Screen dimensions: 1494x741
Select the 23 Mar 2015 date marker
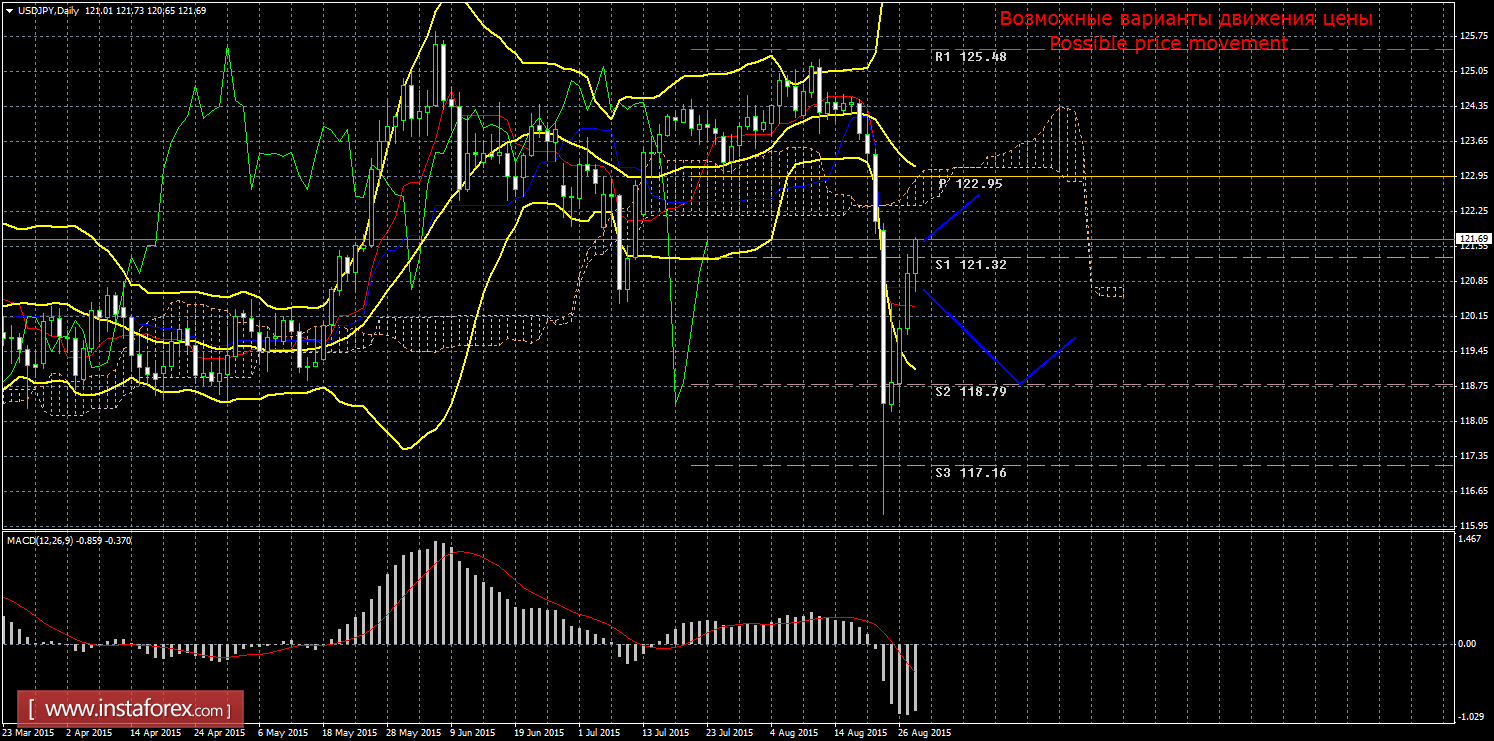(x=28, y=732)
